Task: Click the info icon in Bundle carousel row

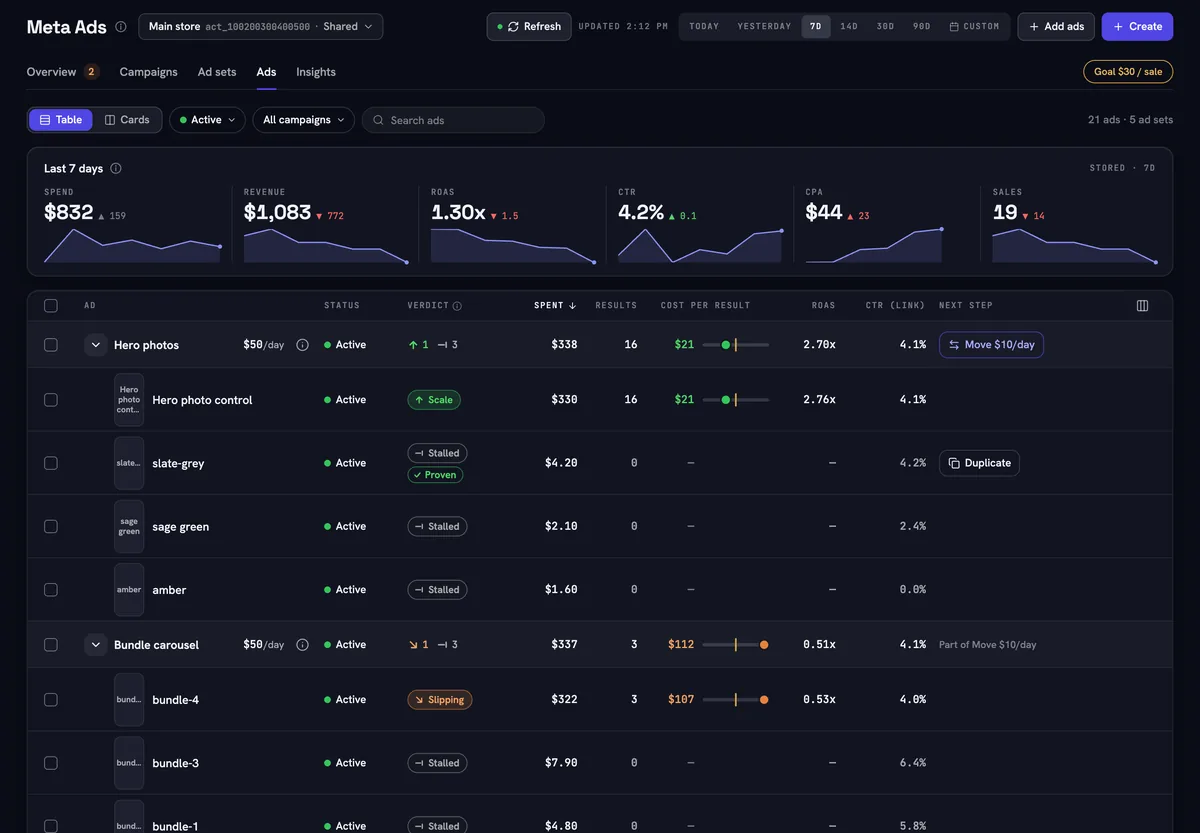Action: click(x=303, y=645)
